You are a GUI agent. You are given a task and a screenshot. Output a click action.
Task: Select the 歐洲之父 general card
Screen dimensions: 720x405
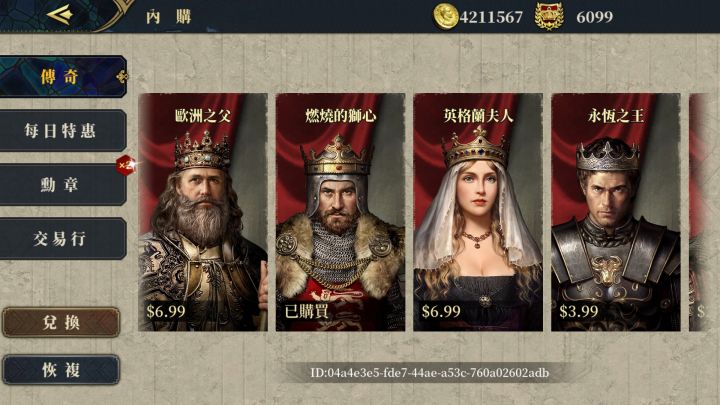[x=202, y=212]
